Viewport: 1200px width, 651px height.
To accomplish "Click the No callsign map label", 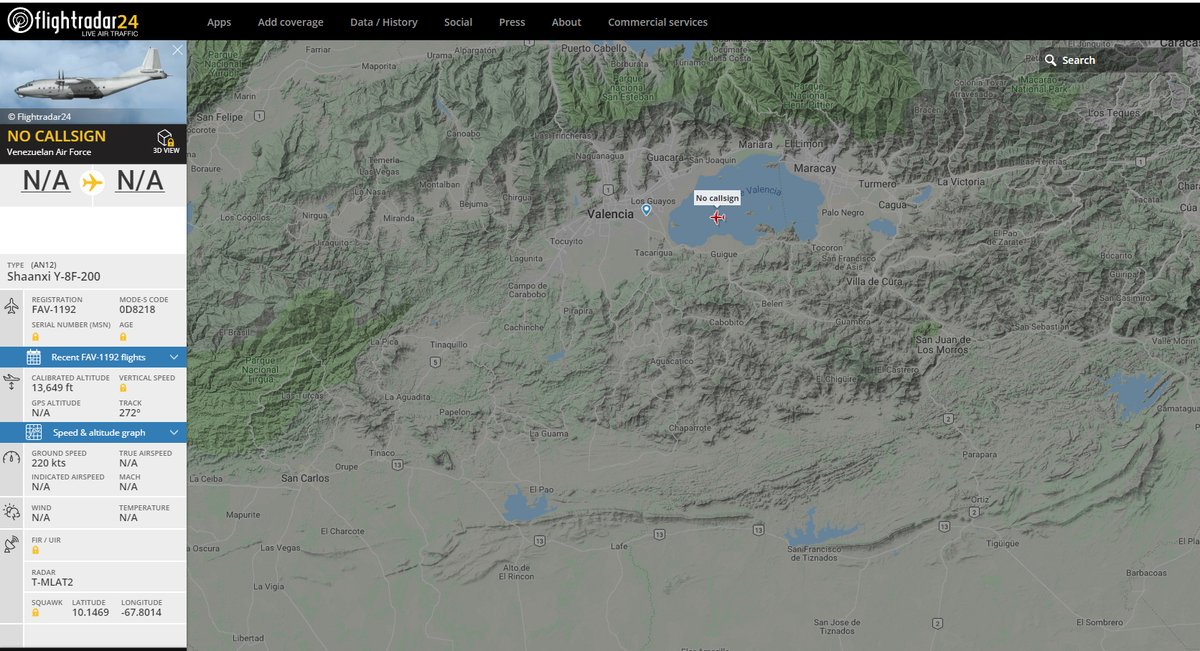I will [x=717, y=198].
